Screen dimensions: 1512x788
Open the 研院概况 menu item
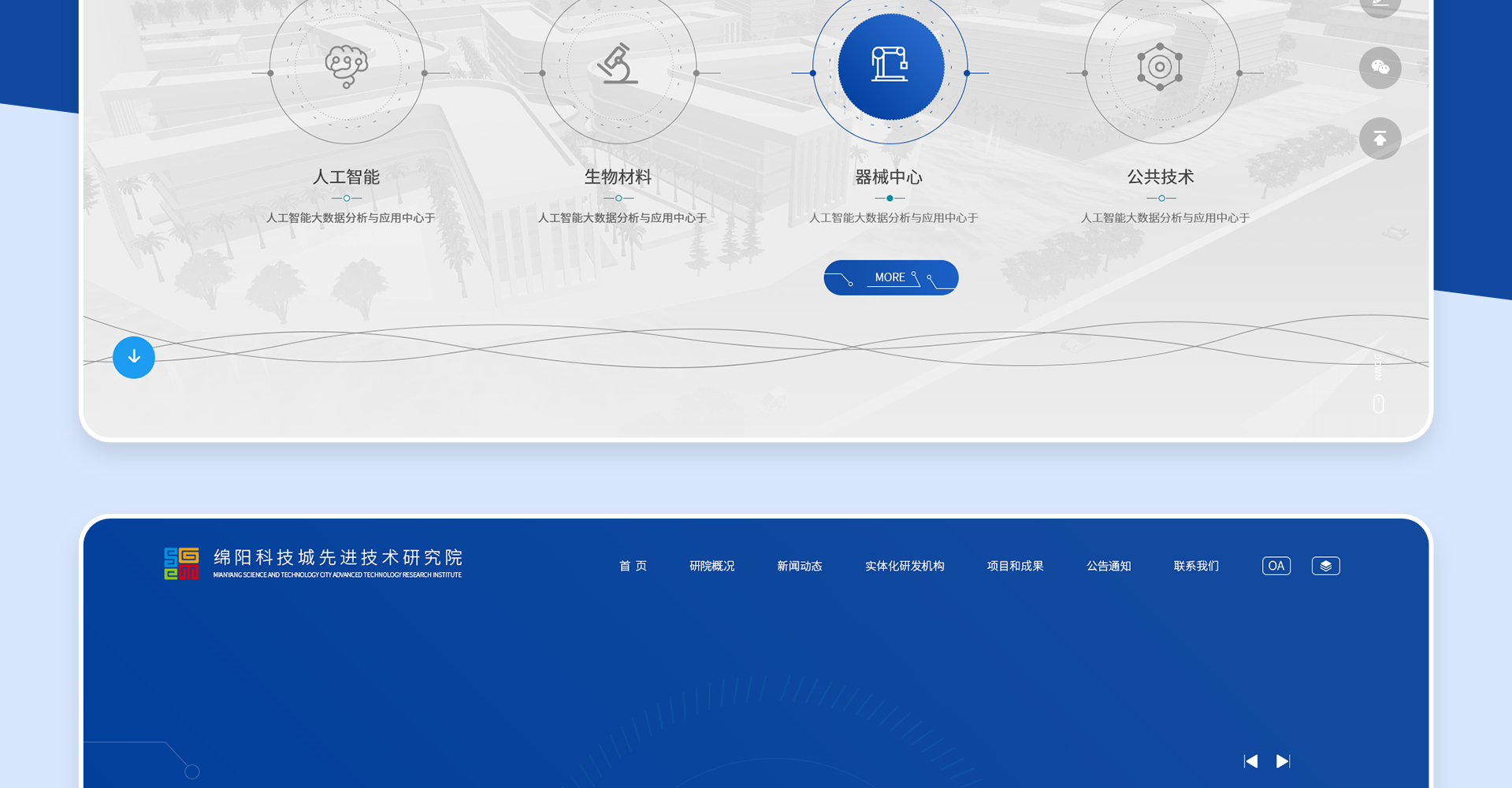[x=711, y=566]
